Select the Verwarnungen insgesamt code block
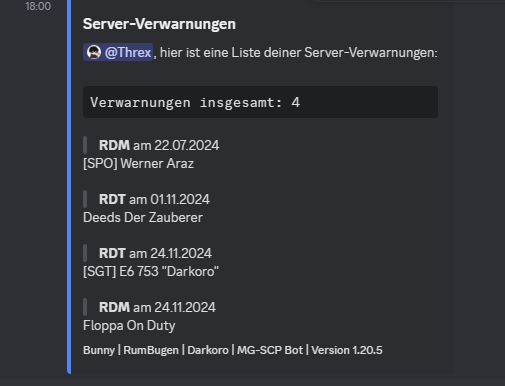The height and width of the screenshot is (386, 505). (x=260, y=102)
